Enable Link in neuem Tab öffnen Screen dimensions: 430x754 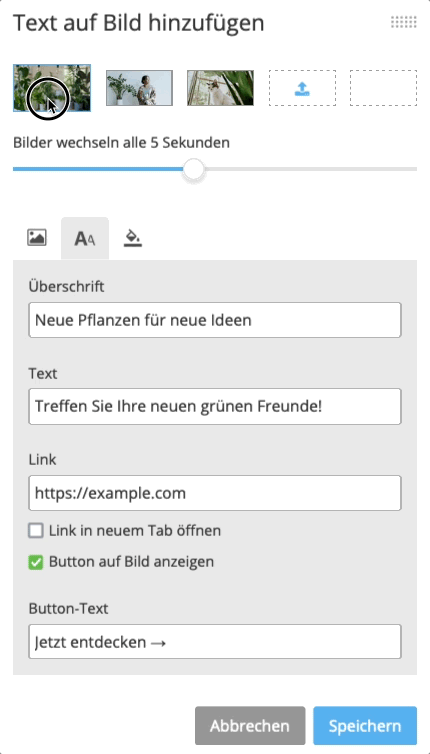pyautogui.click(x=36, y=531)
